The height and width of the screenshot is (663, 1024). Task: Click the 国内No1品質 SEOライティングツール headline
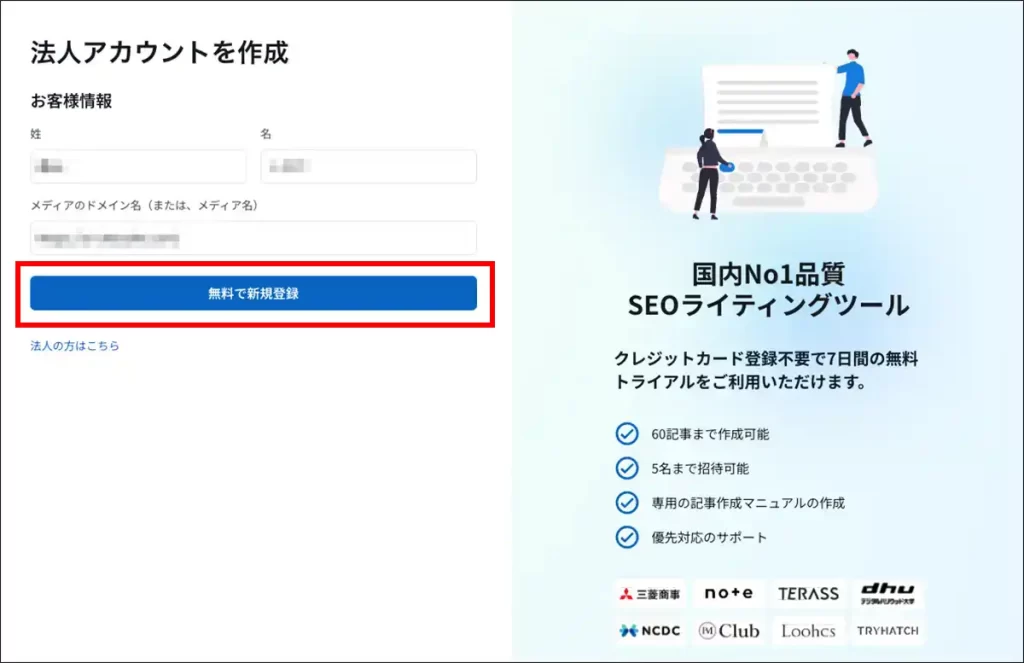coord(768,290)
